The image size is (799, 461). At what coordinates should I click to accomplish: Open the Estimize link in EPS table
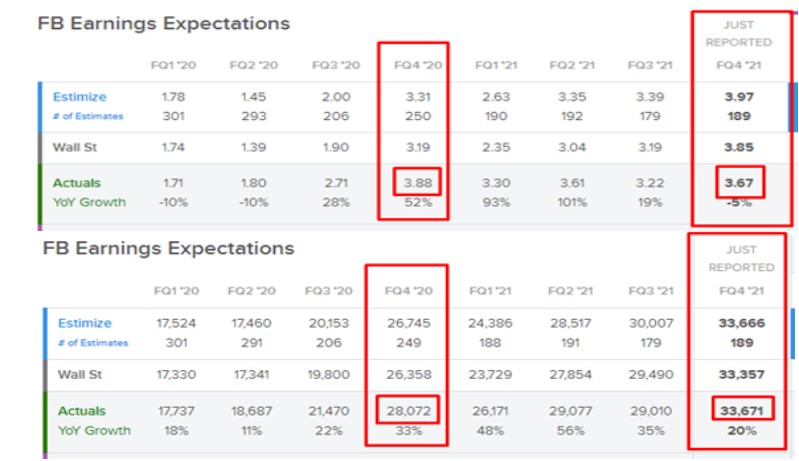(x=79, y=97)
